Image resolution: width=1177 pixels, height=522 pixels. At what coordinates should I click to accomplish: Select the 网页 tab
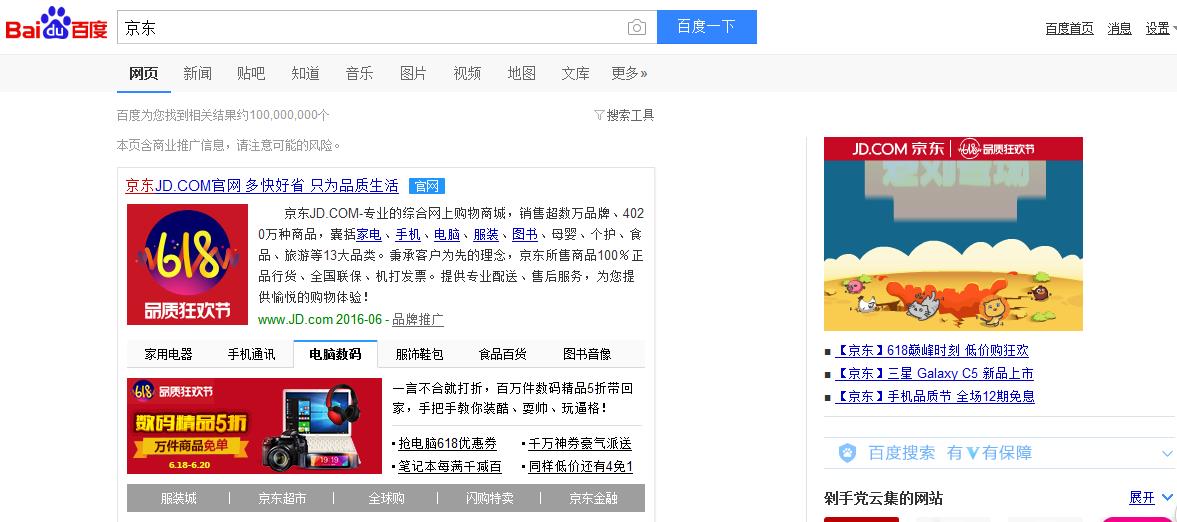point(143,73)
